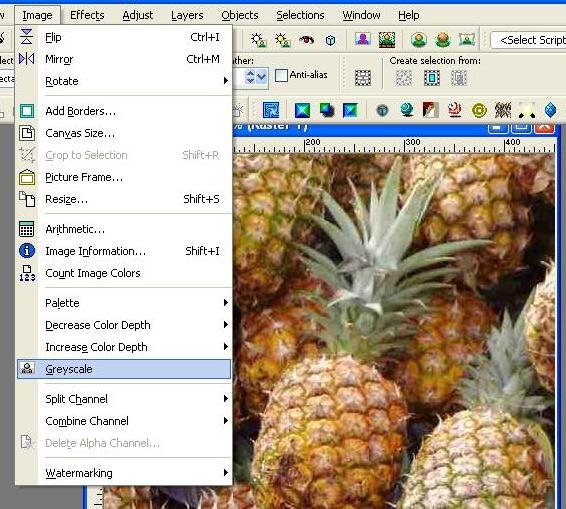The height and width of the screenshot is (509, 566).
Task: Create selection from layer opaque icon
Action: [432, 78]
